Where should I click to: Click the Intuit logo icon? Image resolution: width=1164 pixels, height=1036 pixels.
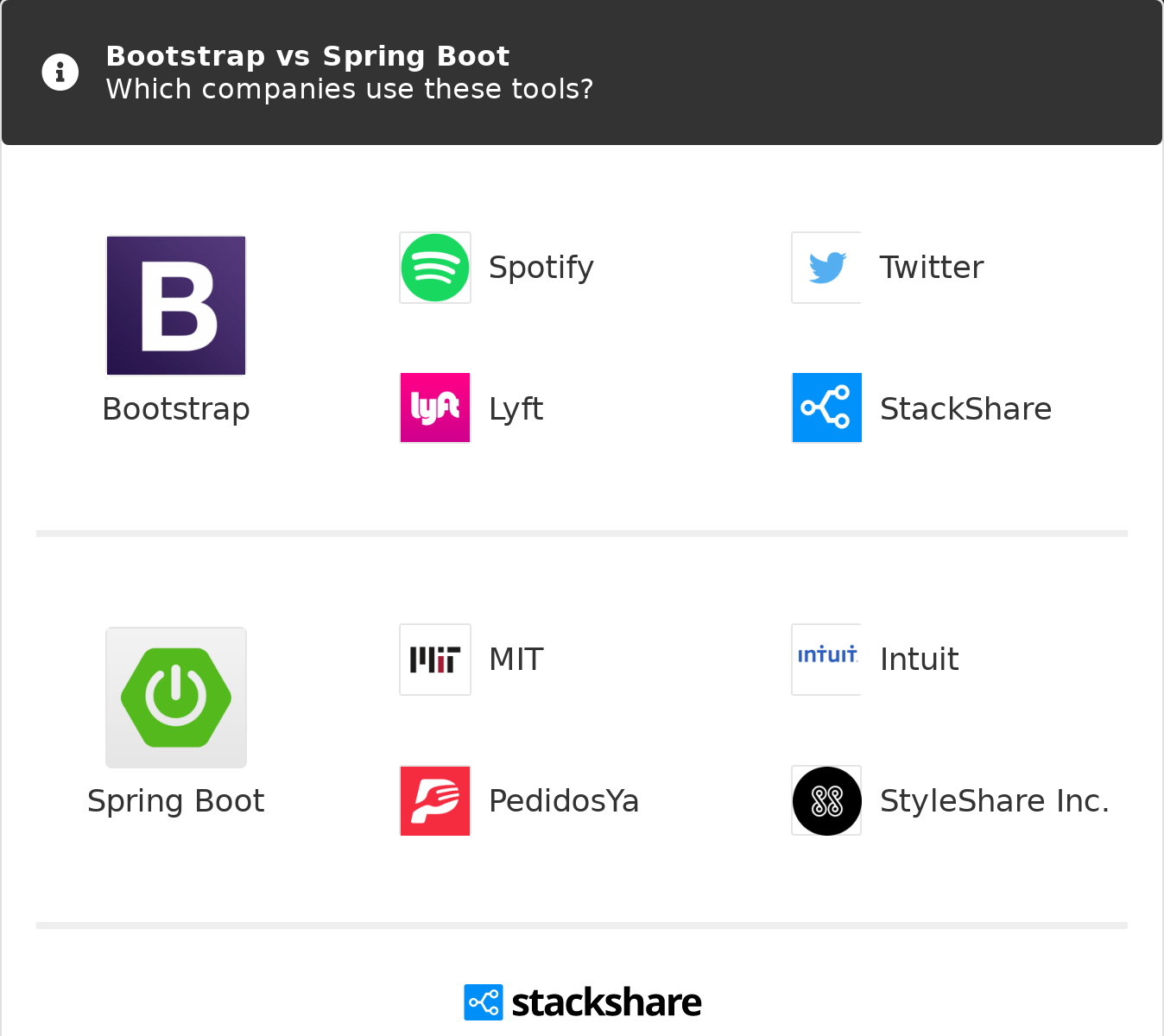[x=826, y=660]
